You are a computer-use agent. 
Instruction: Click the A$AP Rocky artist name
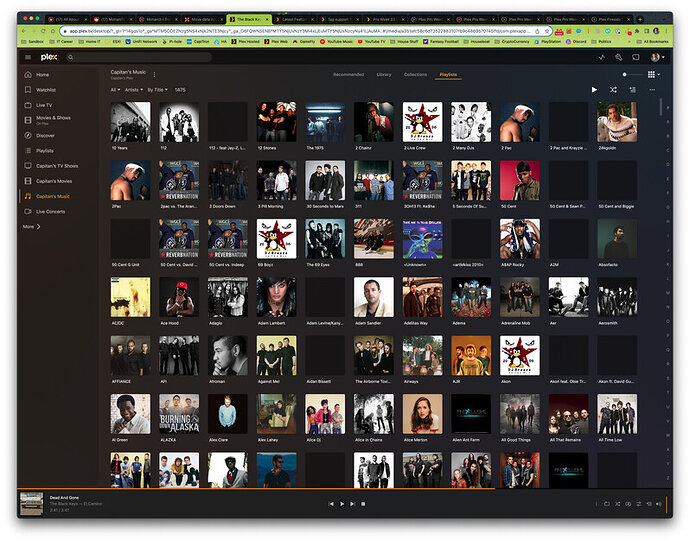512,265
